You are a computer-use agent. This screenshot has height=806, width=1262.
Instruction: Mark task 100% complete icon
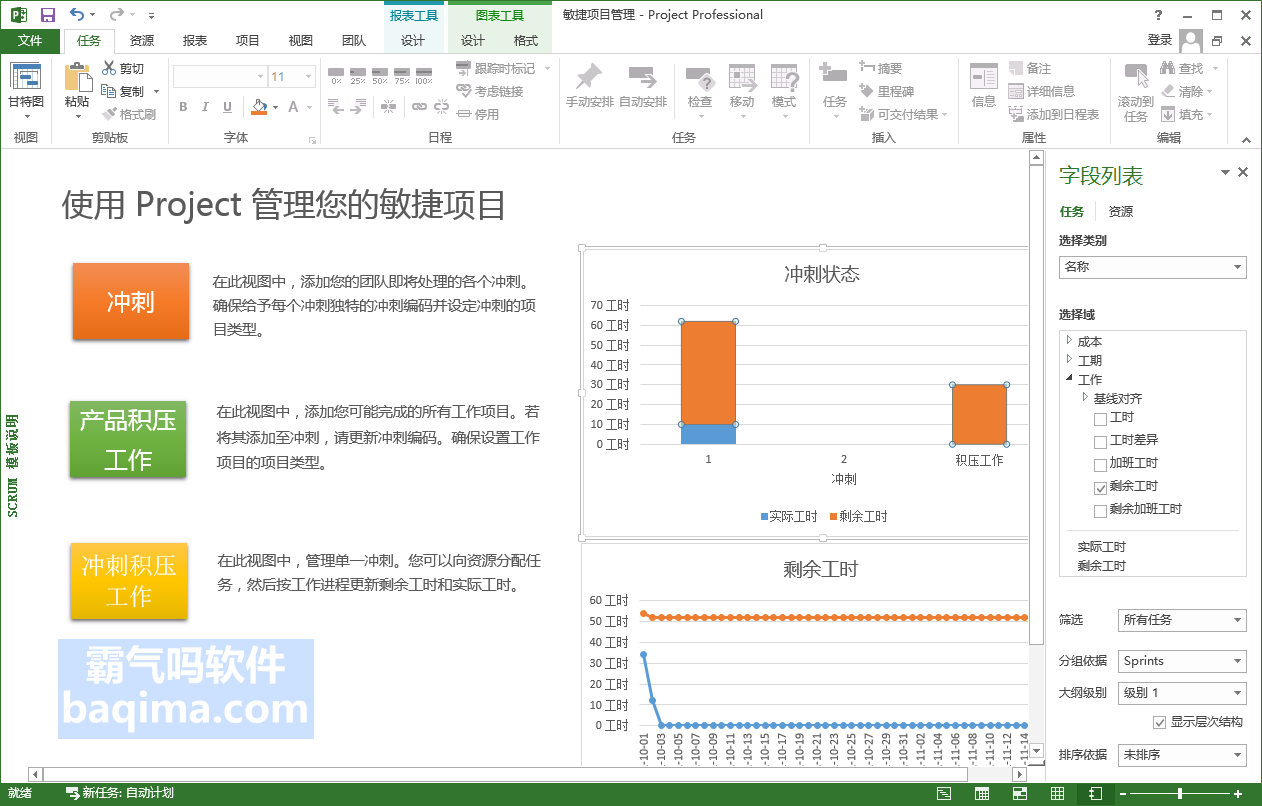pos(424,76)
